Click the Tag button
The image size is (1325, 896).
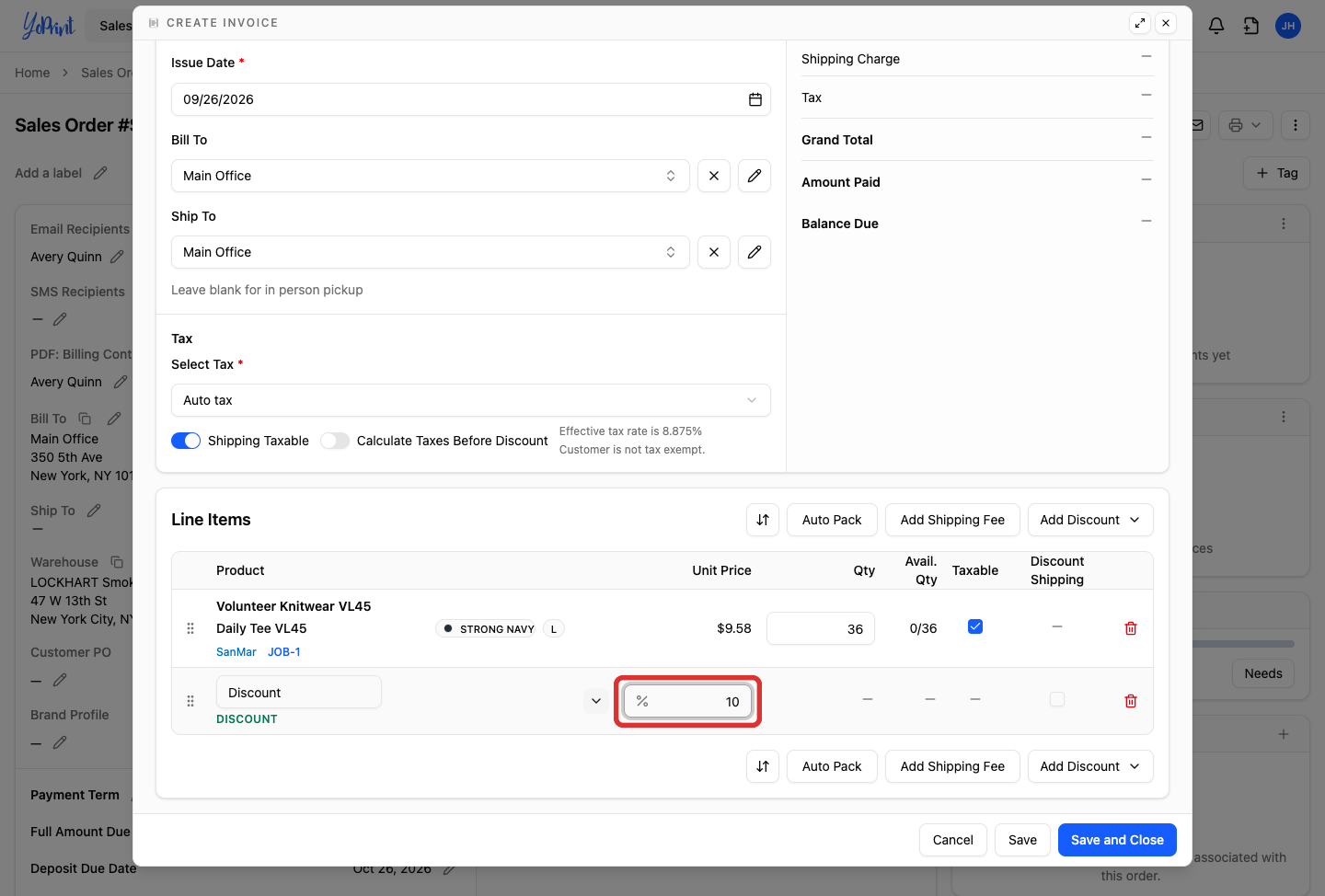pyautogui.click(x=1276, y=173)
